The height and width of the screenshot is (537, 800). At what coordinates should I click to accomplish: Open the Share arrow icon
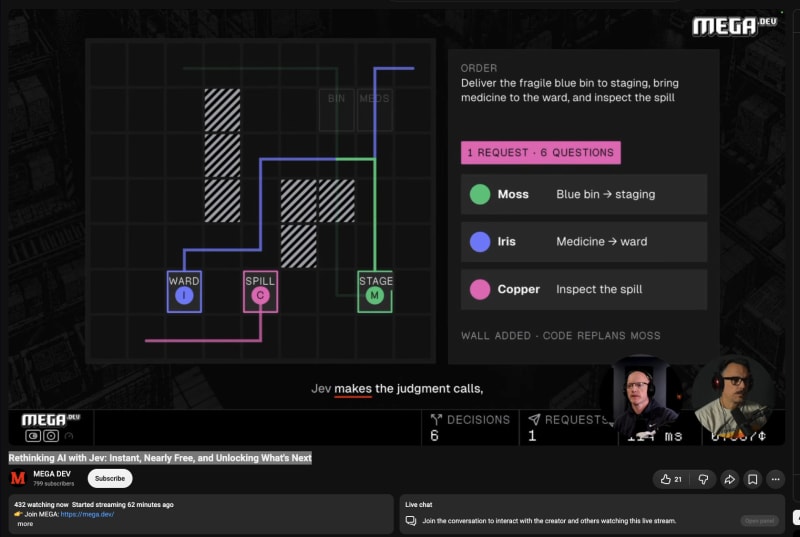[730, 479]
